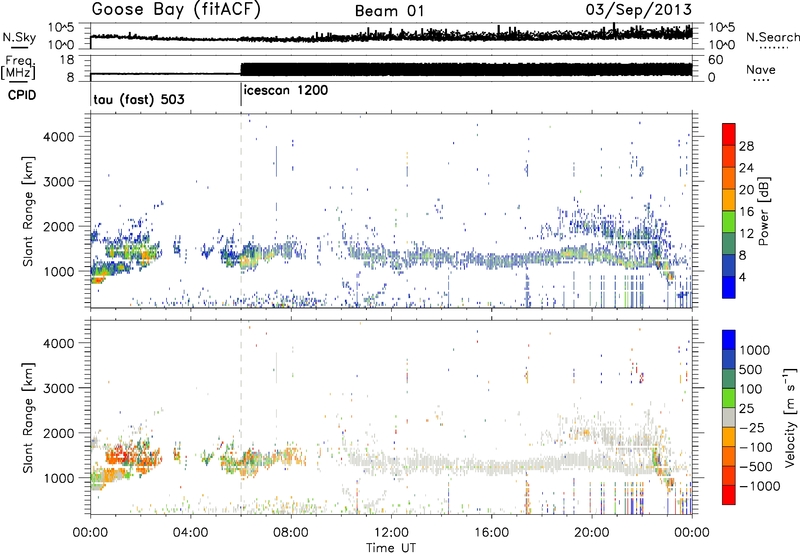The image size is (800, 554).
Task: Click the Slant Range label of power panel
Action: click(x=27, y=211)
